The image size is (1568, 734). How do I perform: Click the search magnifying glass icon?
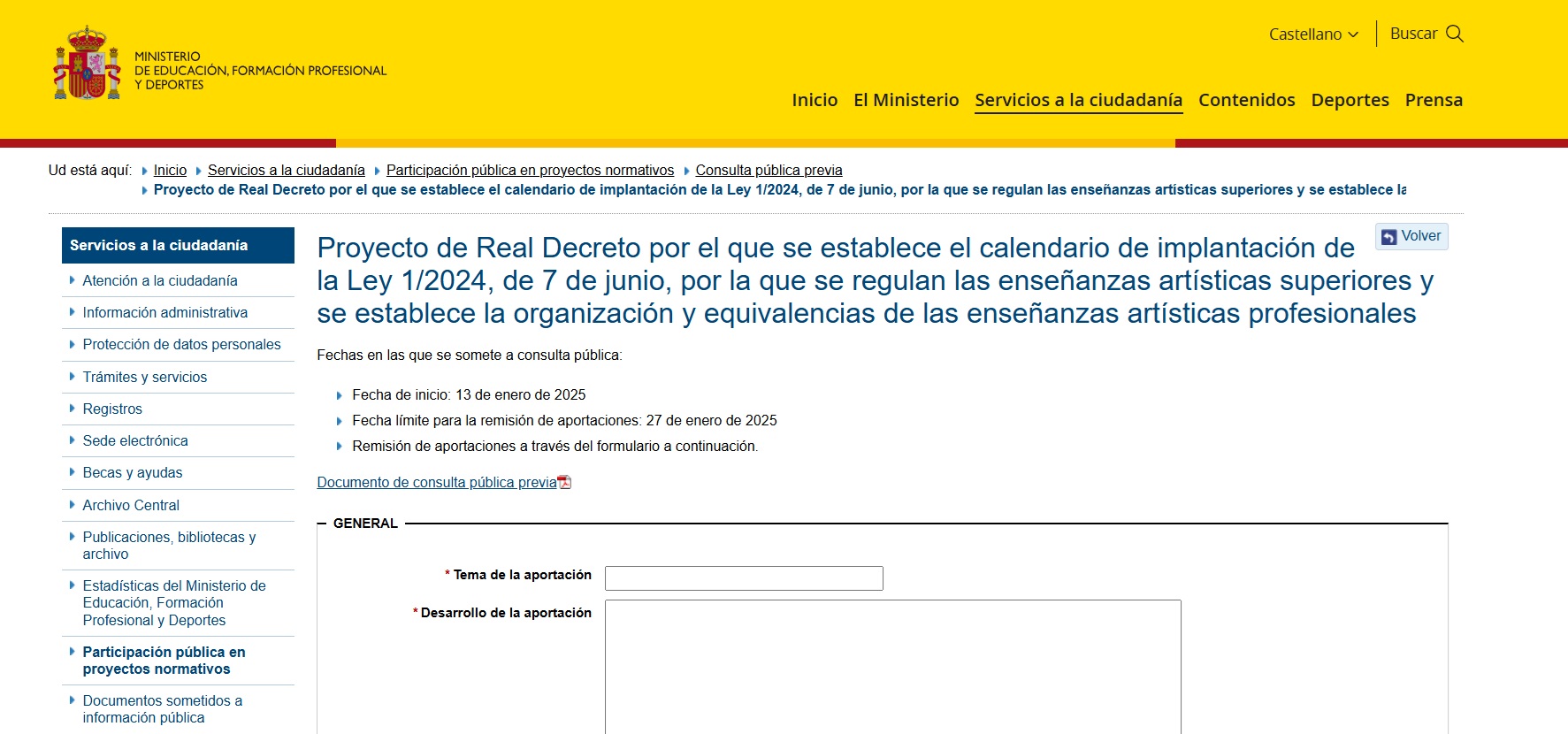(x=1455, y=34)
